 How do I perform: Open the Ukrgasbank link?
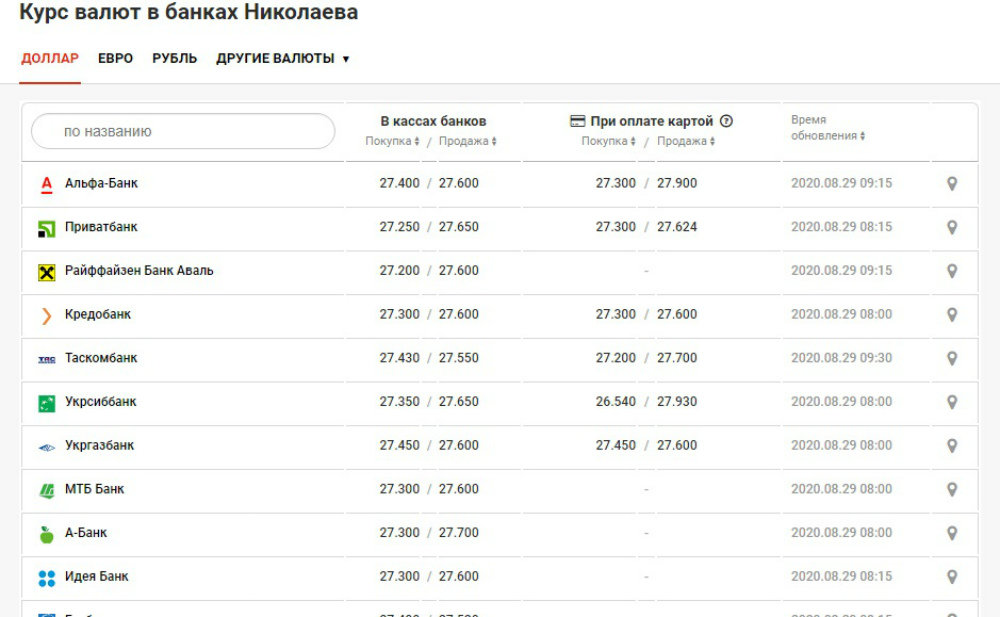99,446
